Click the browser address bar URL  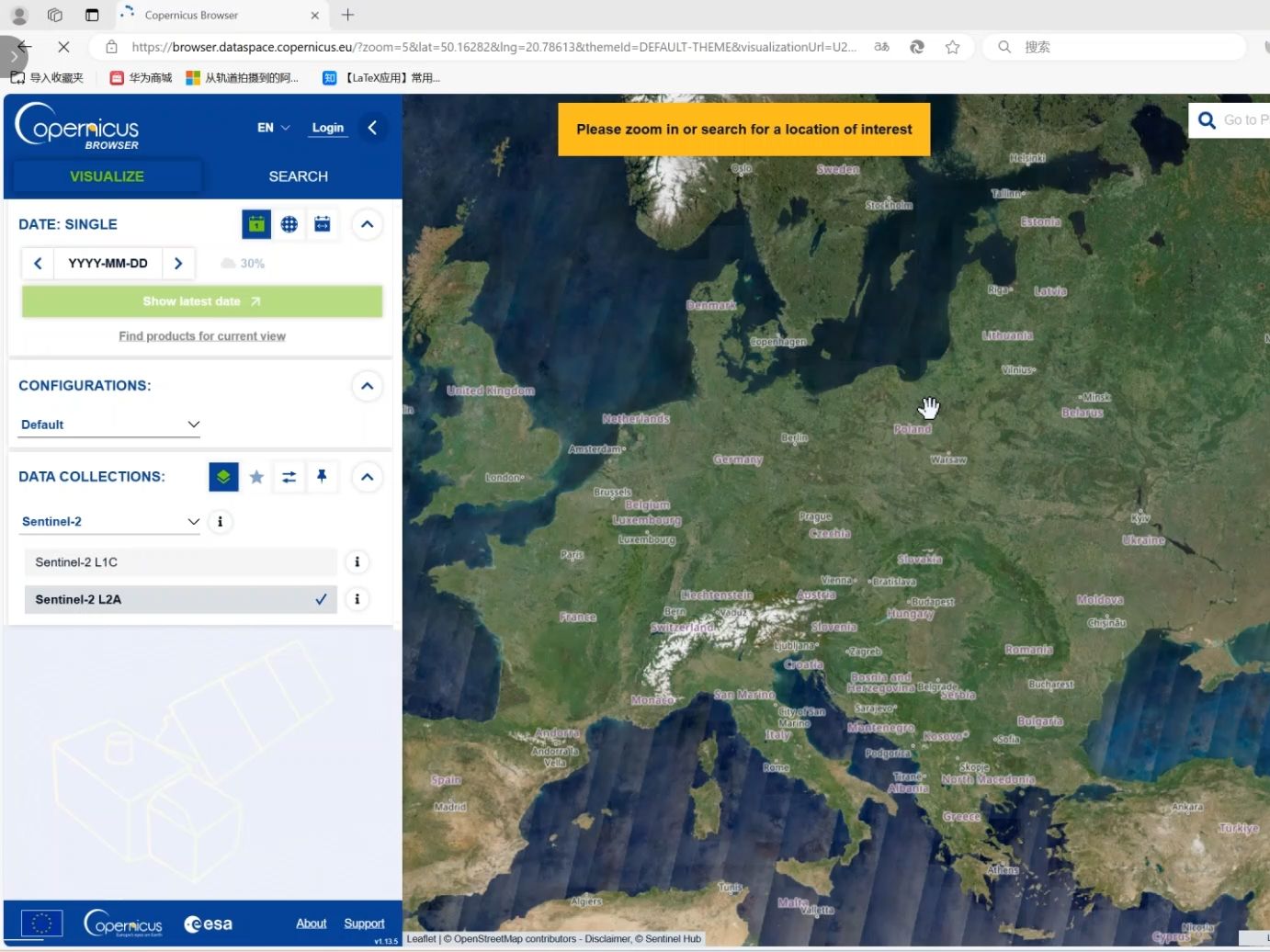pyautogui.click(x=494, y=47)
